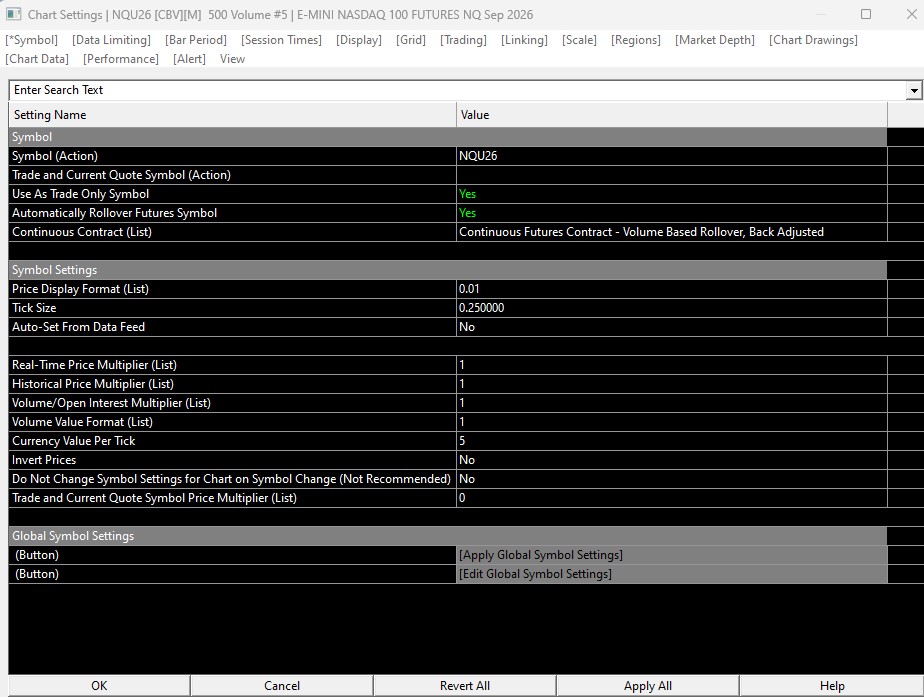The height and width of the screenshot is (697, 924).
Task: Switch to the Trading tab
Action: 463,40
